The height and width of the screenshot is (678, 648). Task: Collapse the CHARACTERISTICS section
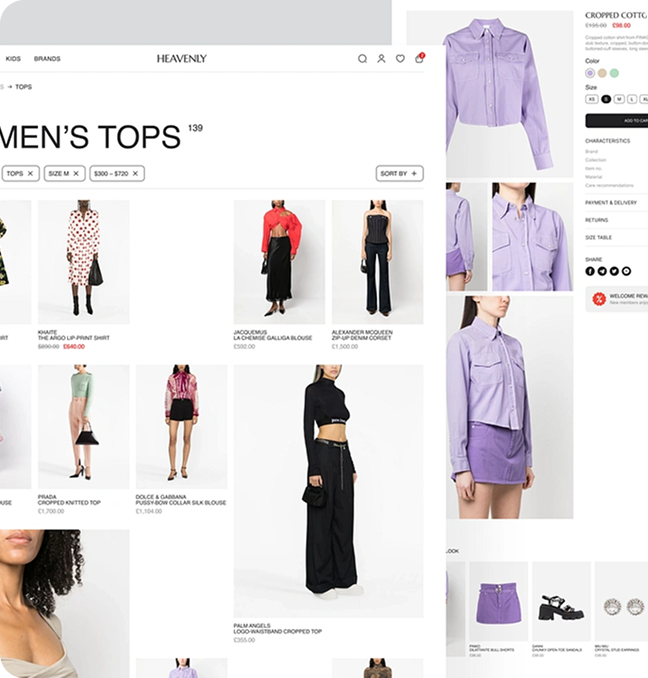click(x=608, y=141)
